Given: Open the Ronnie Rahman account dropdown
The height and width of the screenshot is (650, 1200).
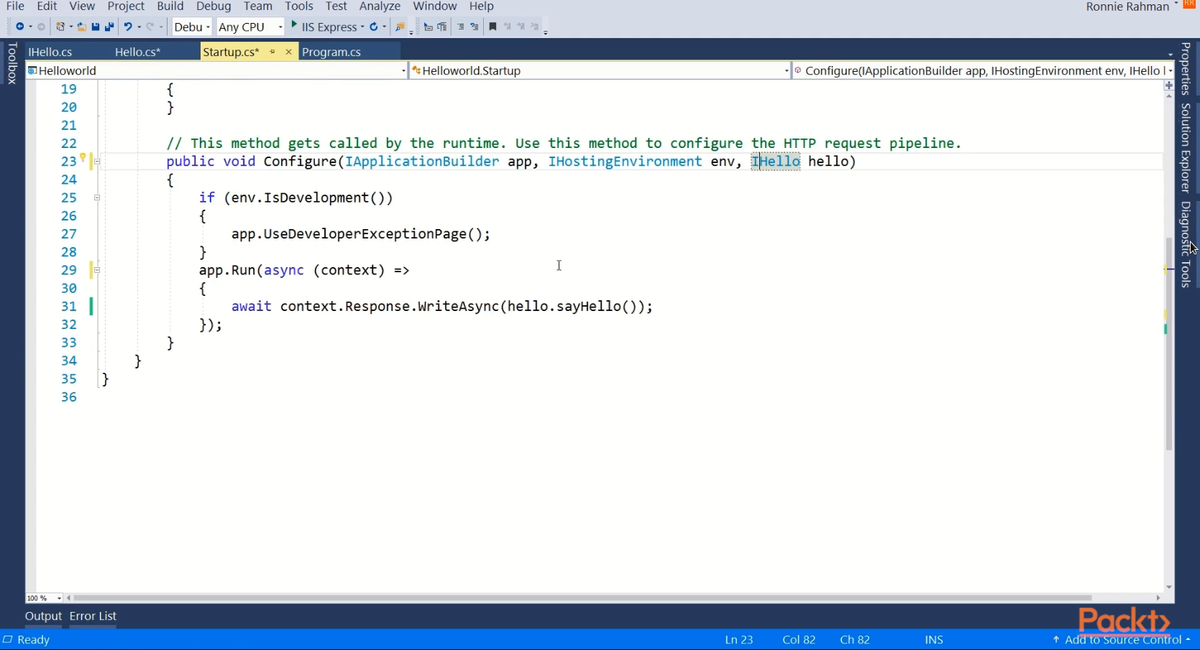Looking at the screenshot, I should [x=1132, y=7].
